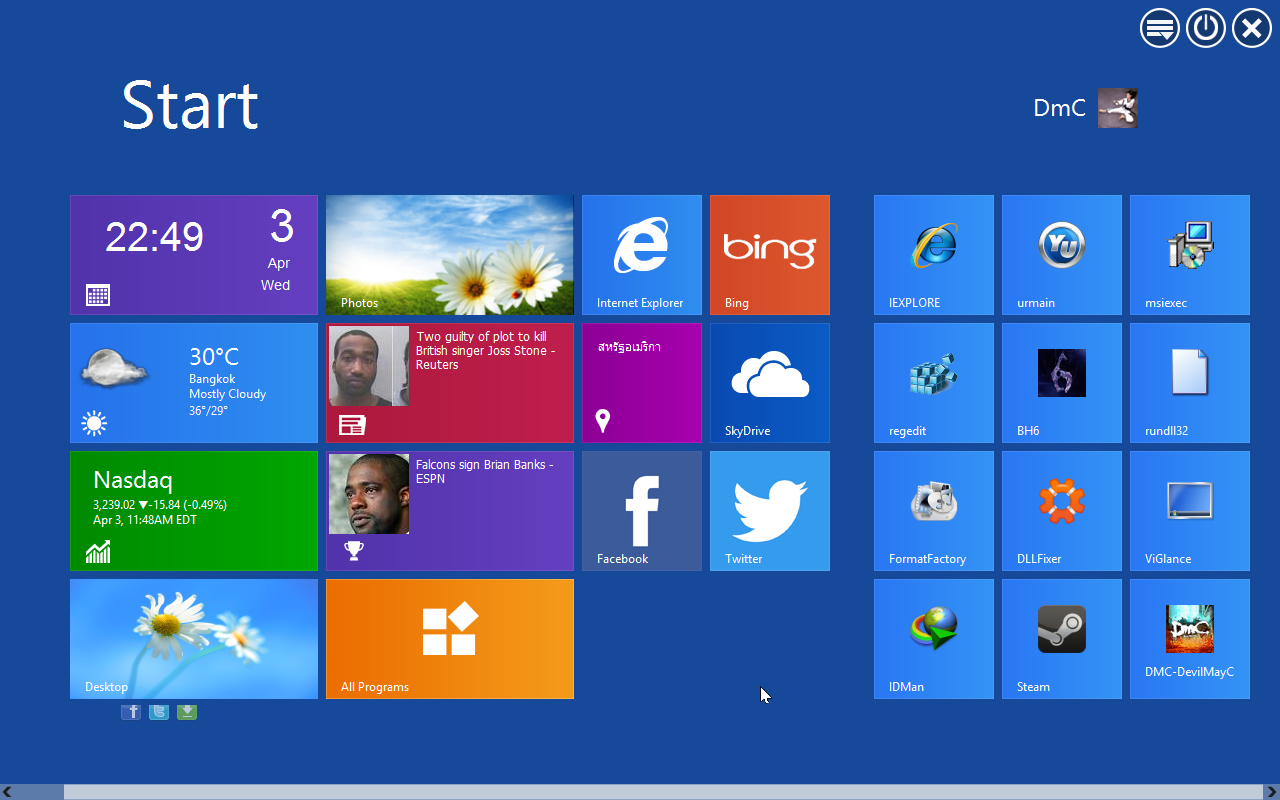Open the menu list button at top right

coord(1160,28)
